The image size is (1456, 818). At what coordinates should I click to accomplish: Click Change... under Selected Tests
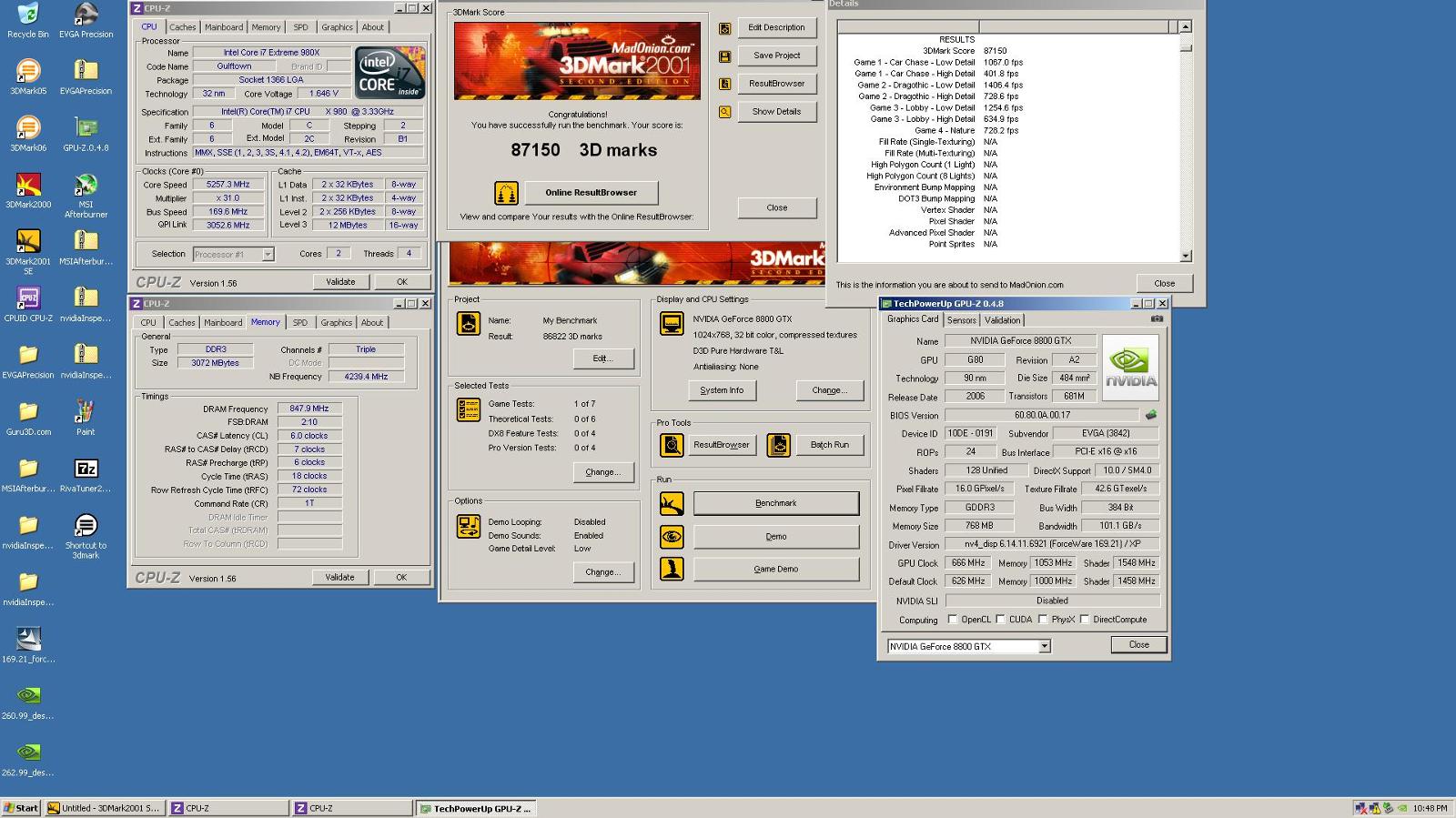[x=603, y=472]
